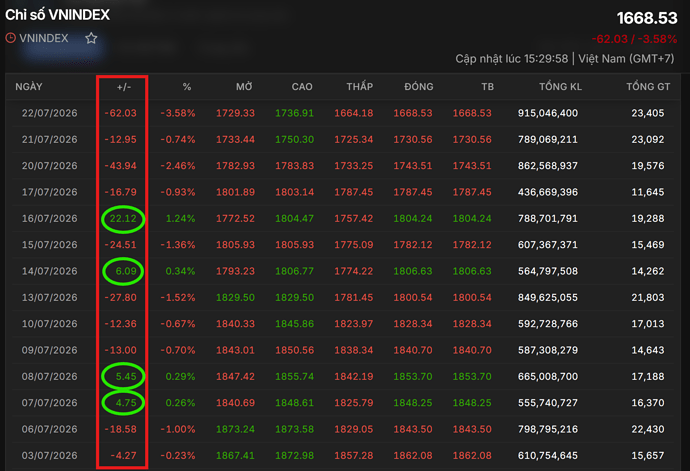Click the circled 5.45 change value
This screenshot has width=690, height=471.
(126, 376)
